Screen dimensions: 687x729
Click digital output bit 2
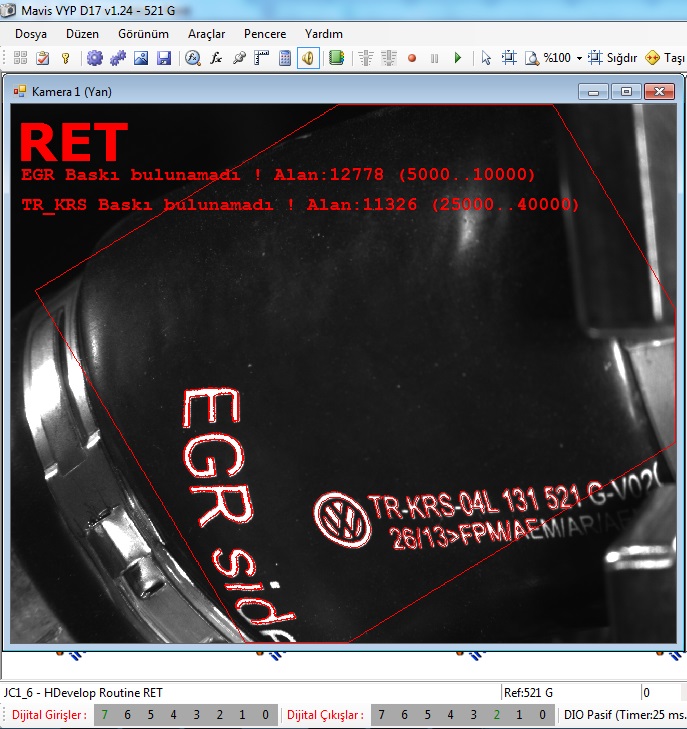[496, 715]
